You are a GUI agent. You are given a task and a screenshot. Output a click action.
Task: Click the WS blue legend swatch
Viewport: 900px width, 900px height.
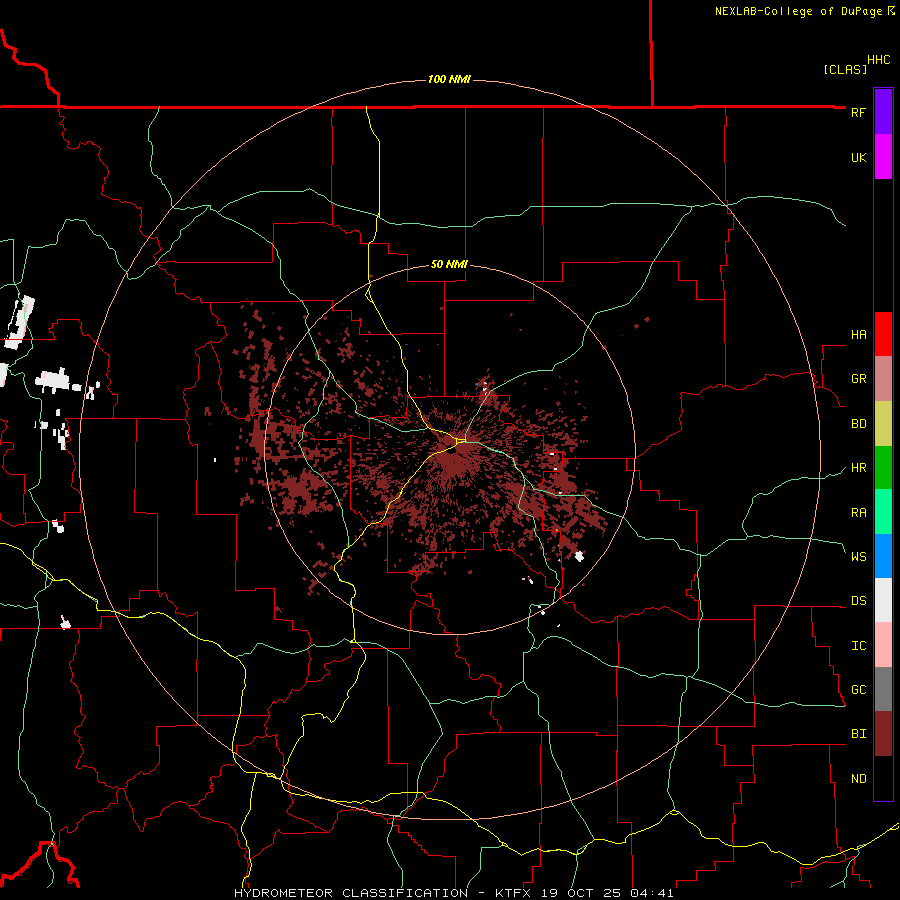click(x=883, y=556)
